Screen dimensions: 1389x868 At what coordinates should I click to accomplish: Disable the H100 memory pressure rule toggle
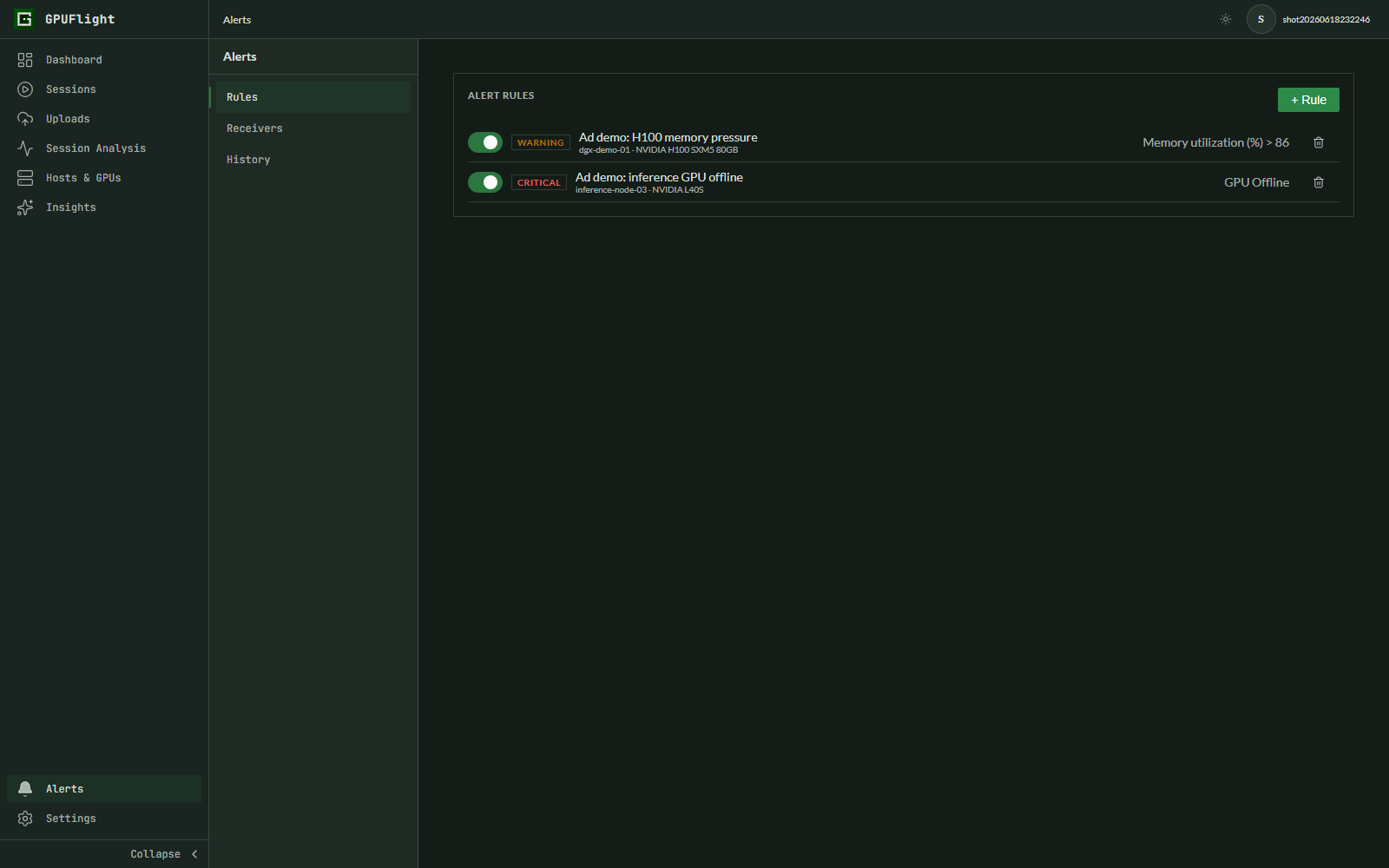[x=485, y=142]
